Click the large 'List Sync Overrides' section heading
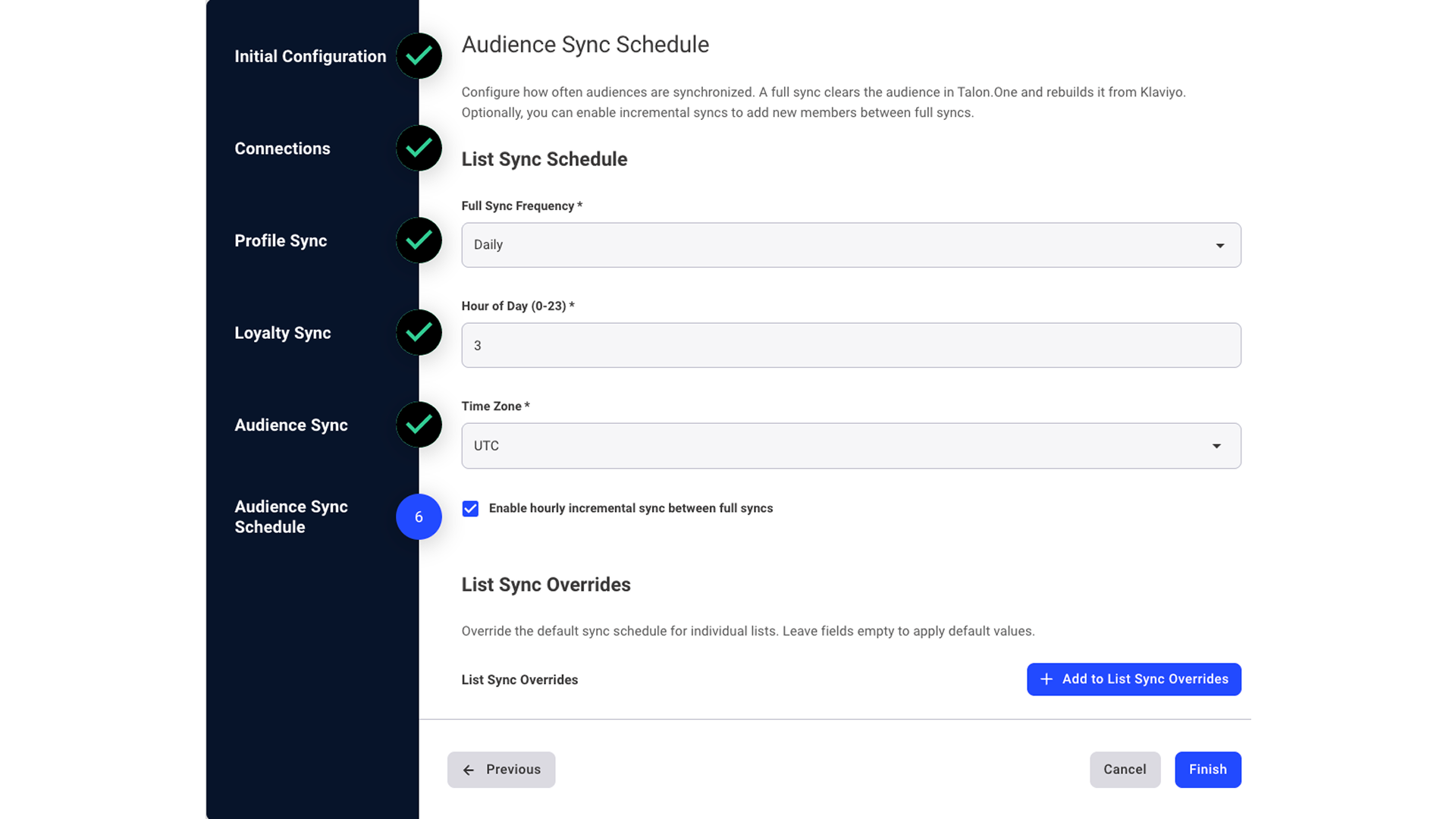The image size is (1456, 819). tap(546, 585)
